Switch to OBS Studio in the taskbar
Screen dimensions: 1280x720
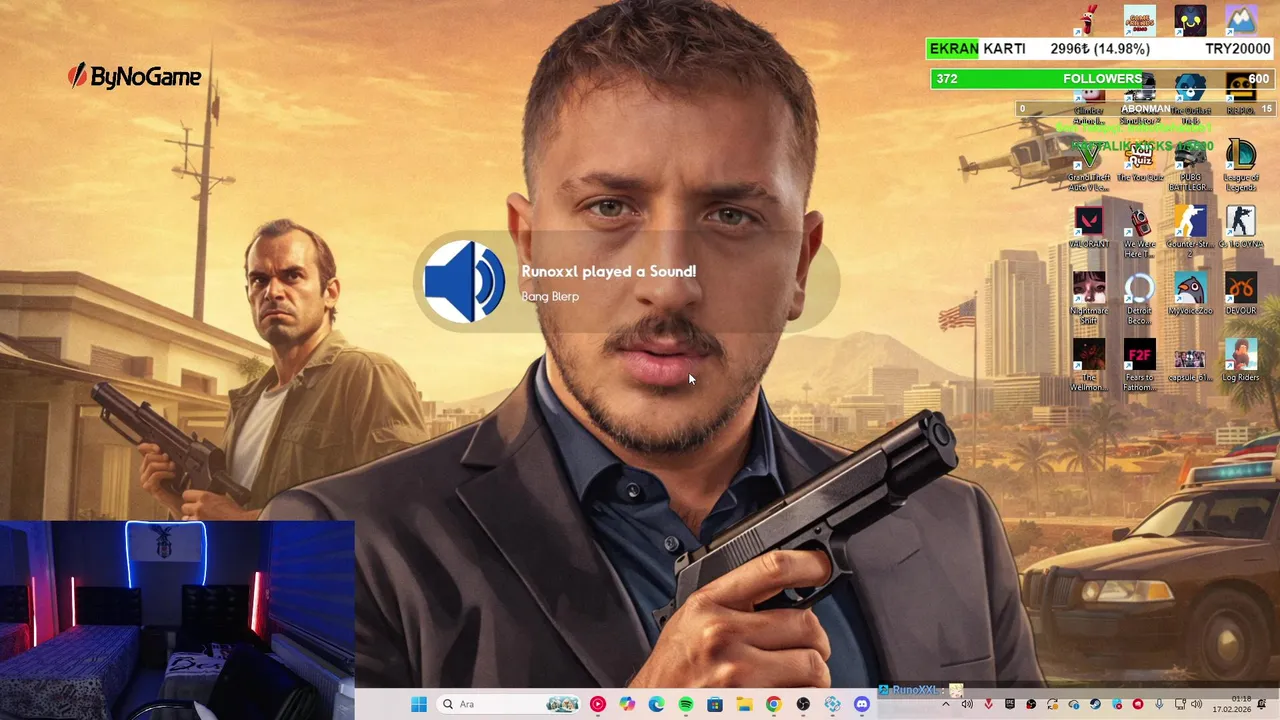pos(803,704)
